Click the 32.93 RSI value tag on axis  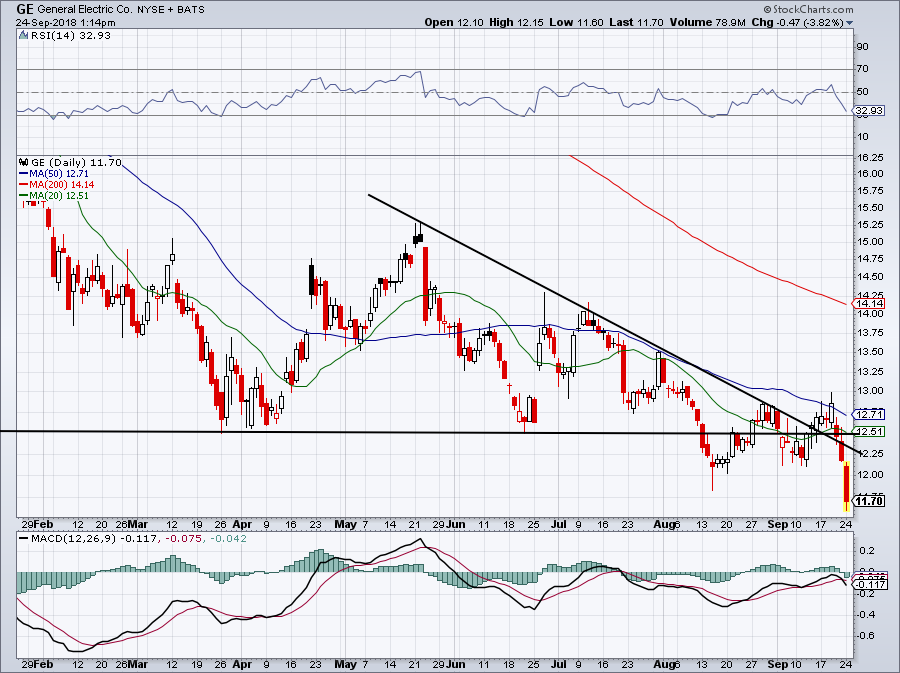pyautogui.click(x=870, y=110)
